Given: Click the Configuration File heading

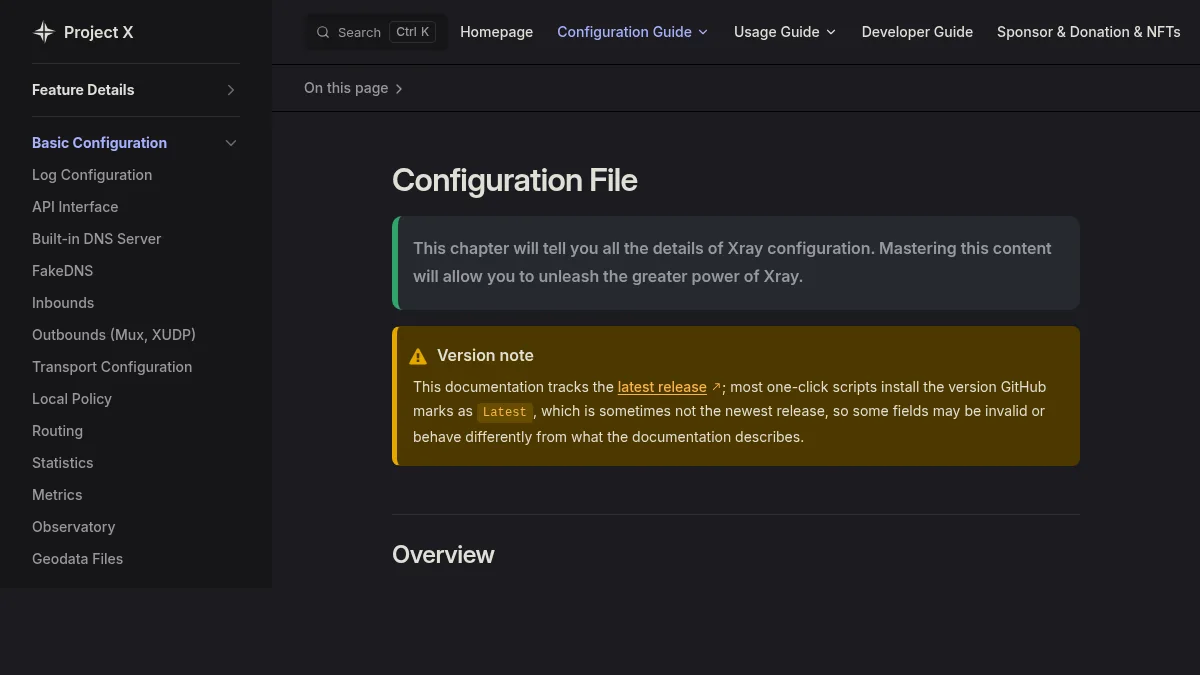Looking at the screenshot, I should point(514,180).
